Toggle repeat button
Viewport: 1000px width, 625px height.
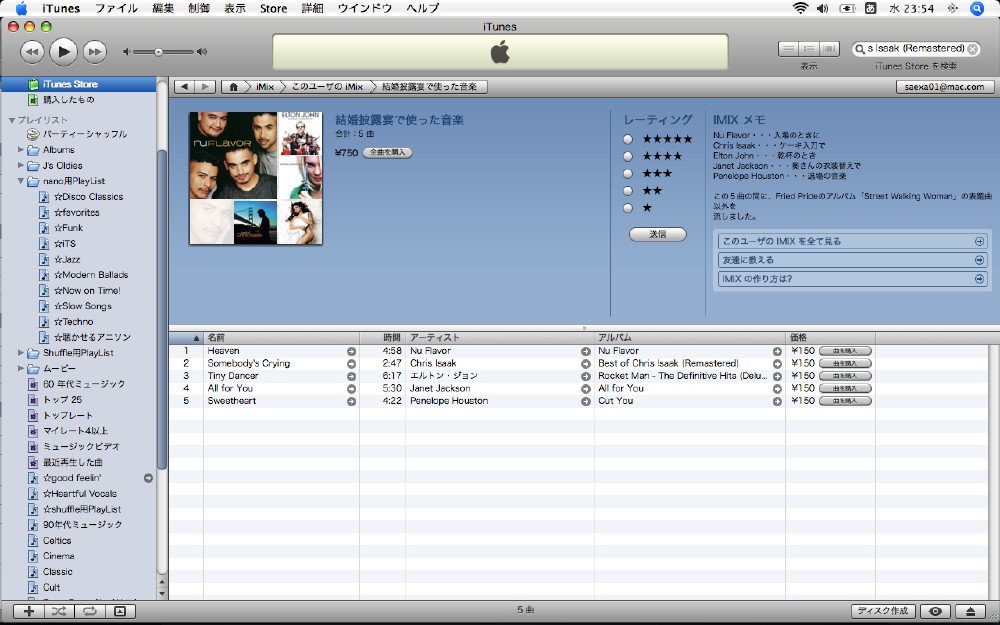click(89, 611)
